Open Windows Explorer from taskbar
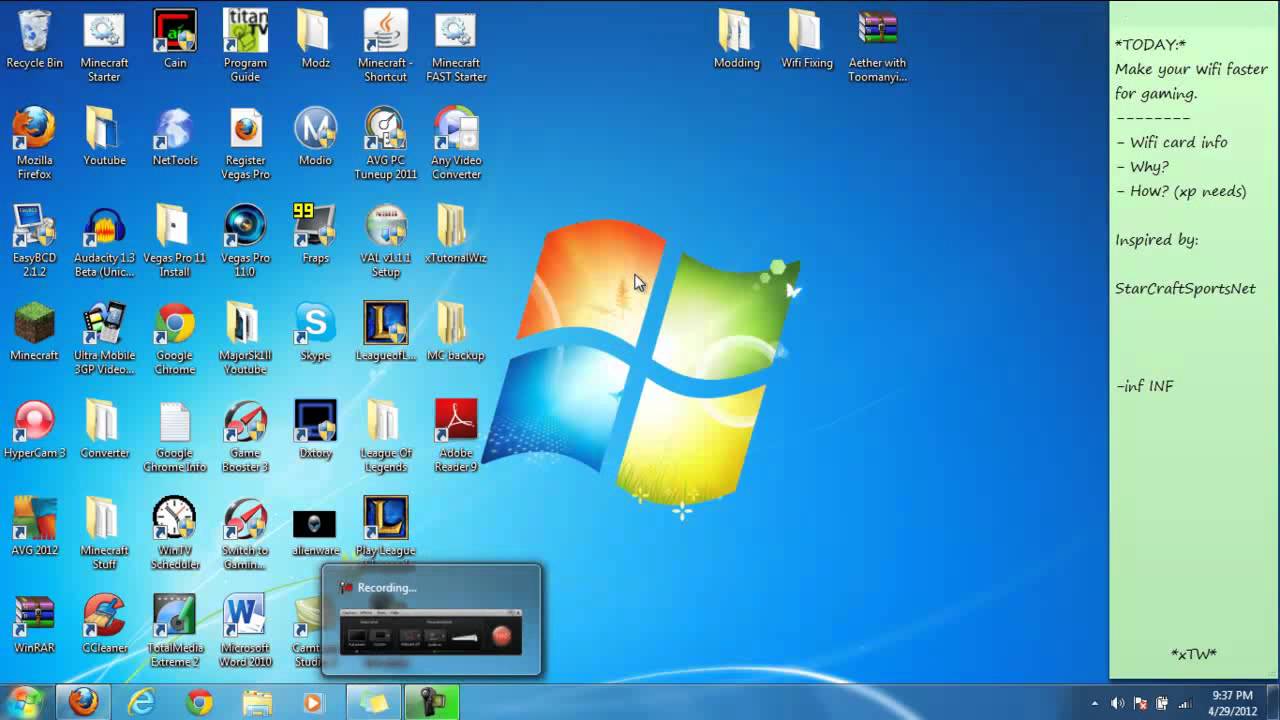Image resolution: width=1280 pixels, height=720 pixels. [257, 703]
